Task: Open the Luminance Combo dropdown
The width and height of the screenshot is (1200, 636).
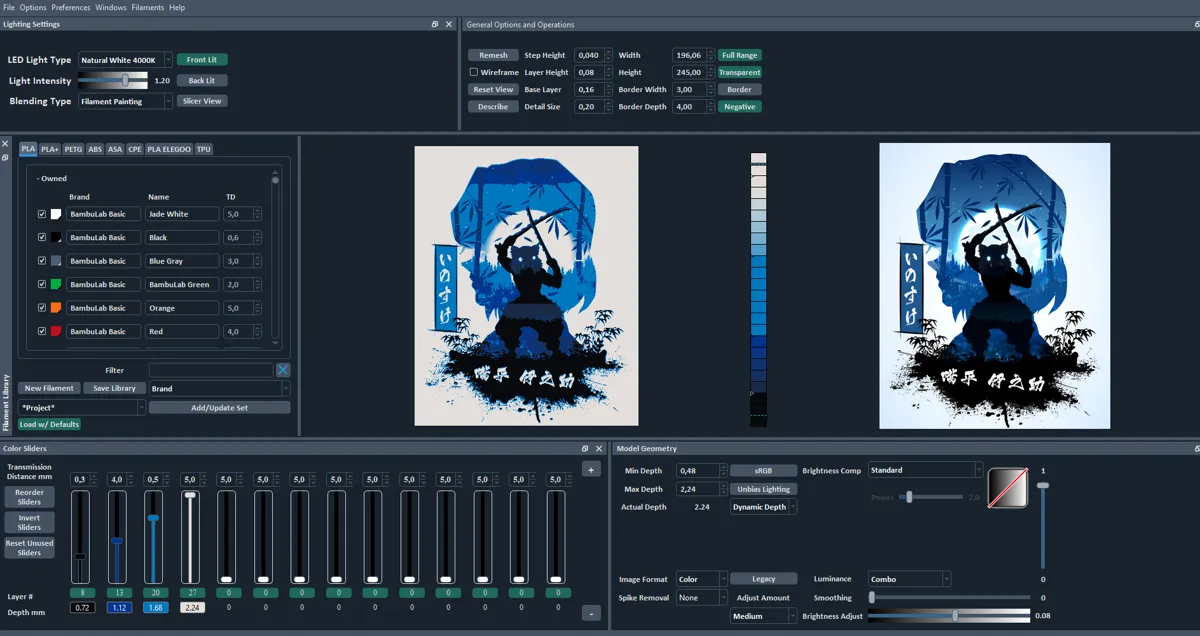Action: tap(909, 579)
